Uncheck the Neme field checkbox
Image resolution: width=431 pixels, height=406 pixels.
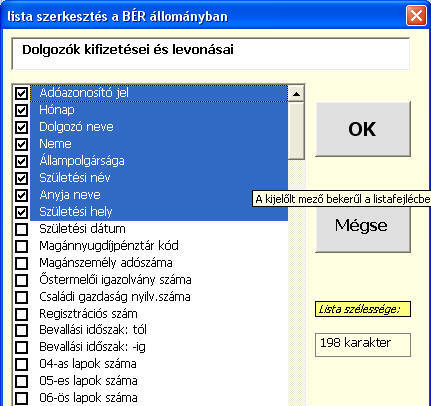pos(21,144)
